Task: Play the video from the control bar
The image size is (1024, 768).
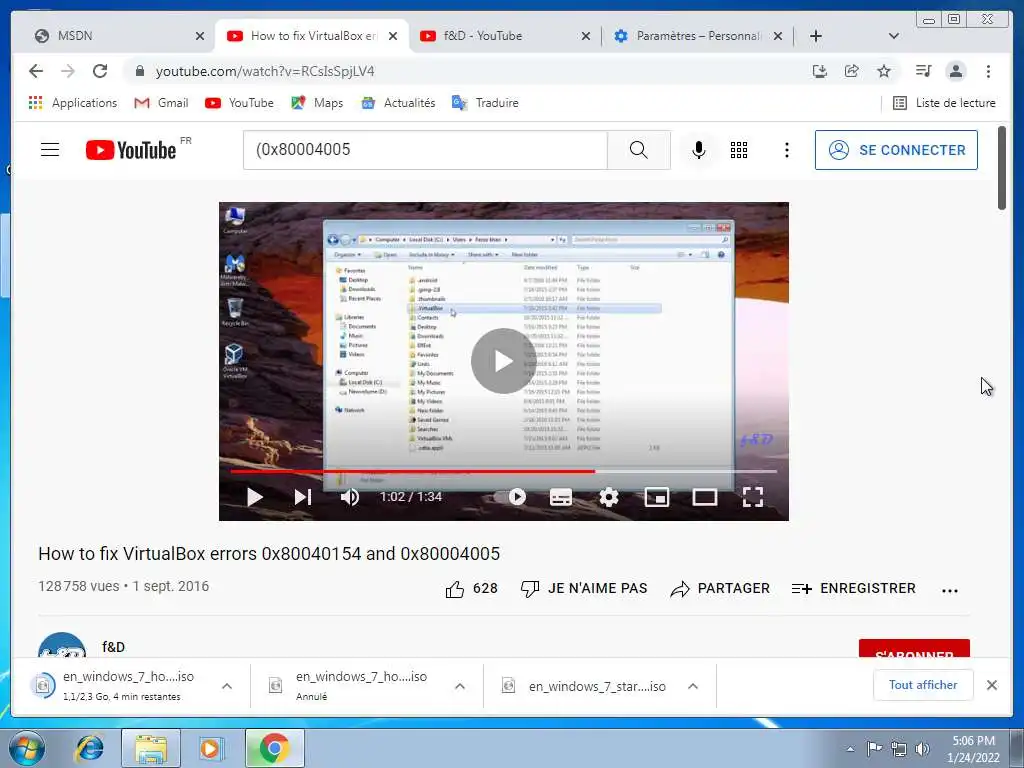Action: pyautogui.click(x=255, y=497)
